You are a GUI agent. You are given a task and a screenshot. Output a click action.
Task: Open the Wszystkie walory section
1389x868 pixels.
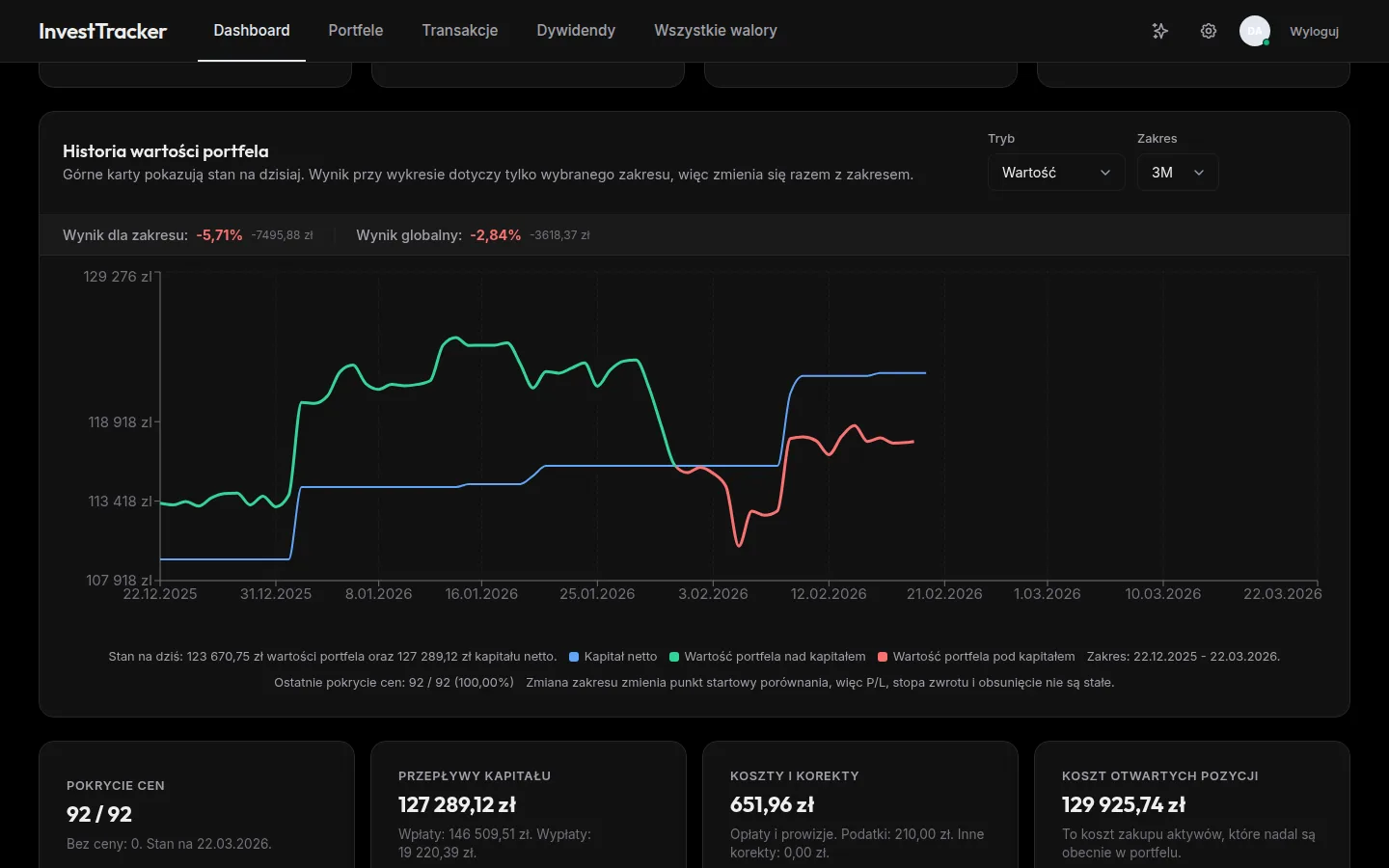click(x=716, y=30)
